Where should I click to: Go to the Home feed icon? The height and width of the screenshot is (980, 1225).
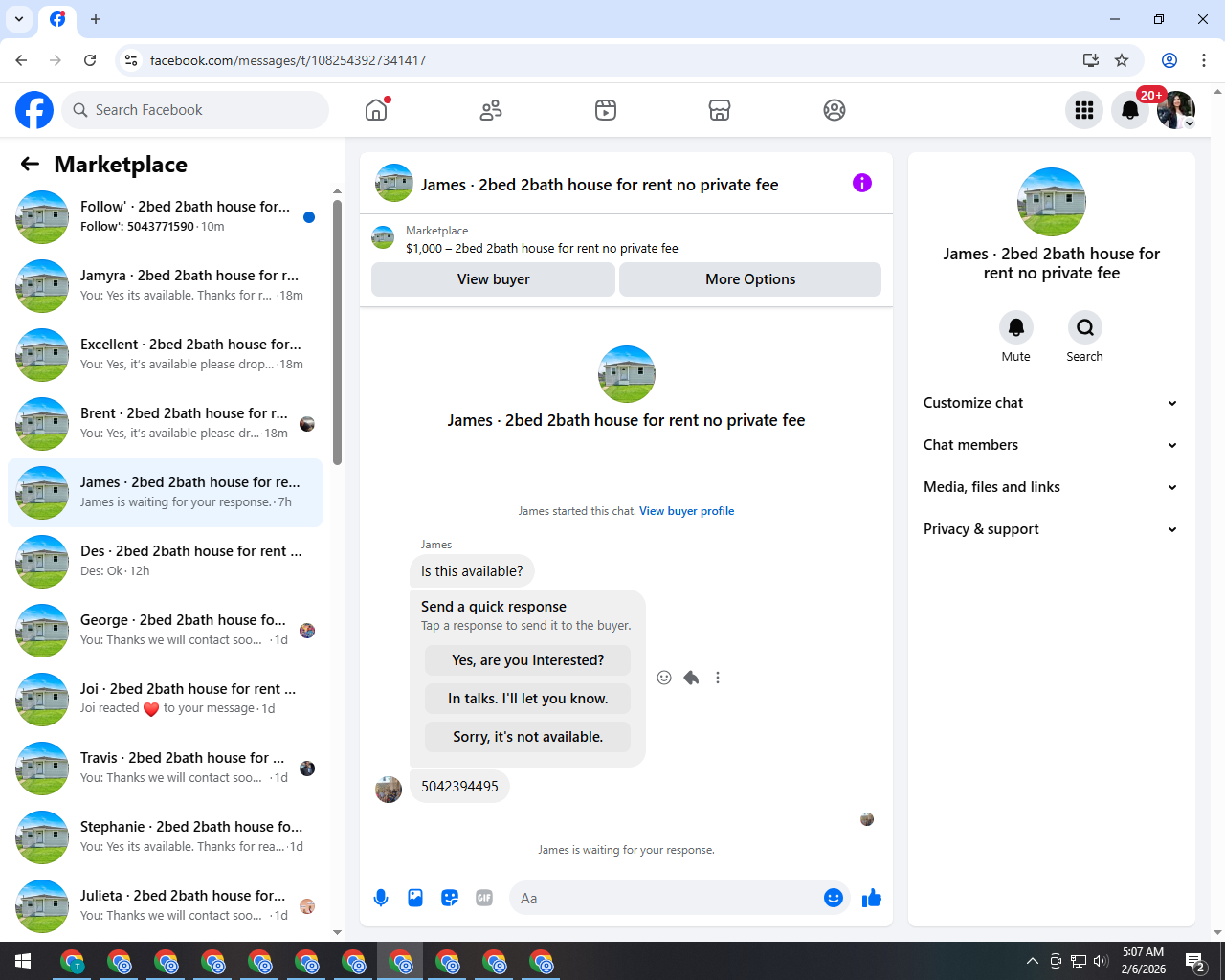376,110
